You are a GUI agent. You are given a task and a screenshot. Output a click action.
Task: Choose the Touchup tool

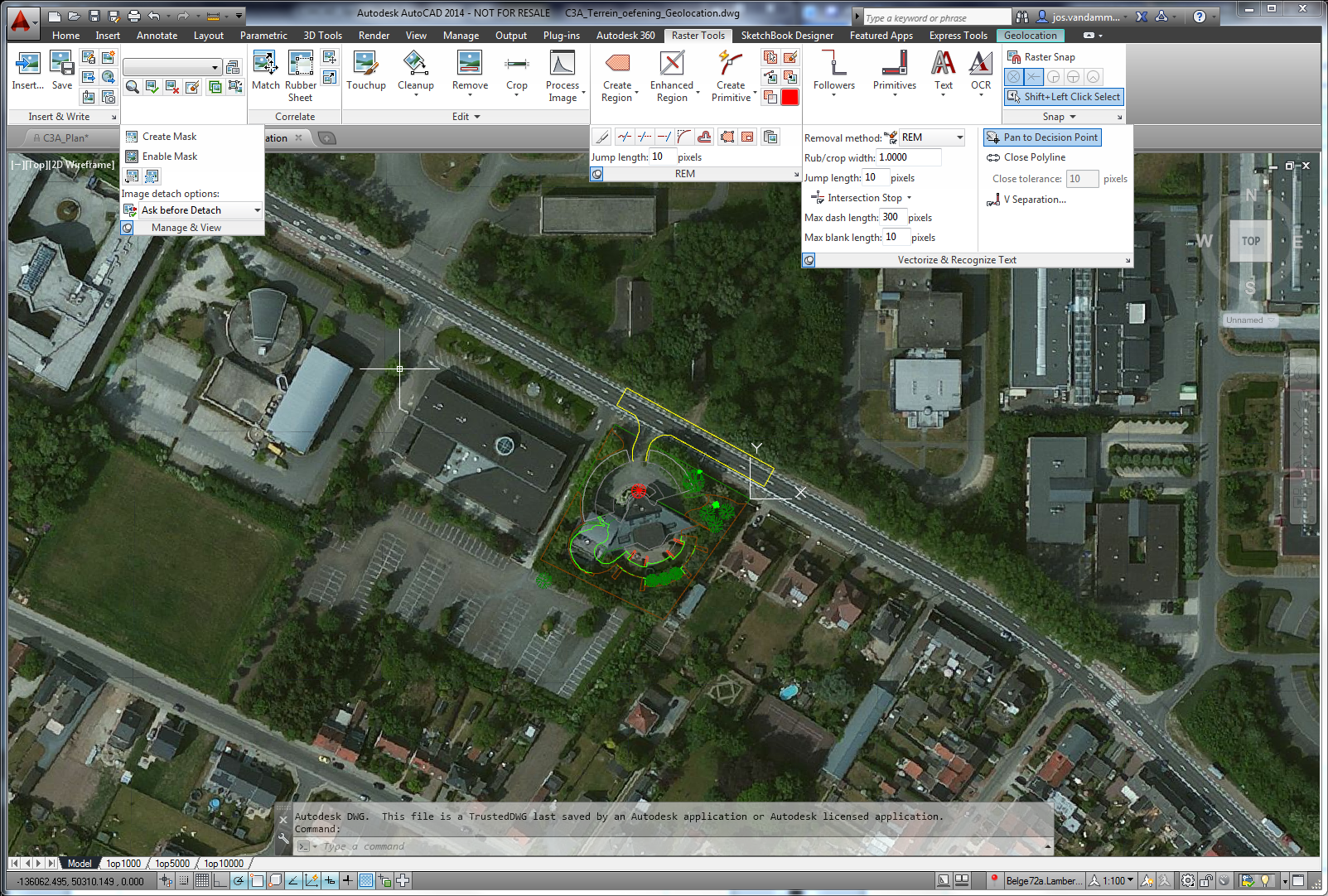tap(365, 70)
